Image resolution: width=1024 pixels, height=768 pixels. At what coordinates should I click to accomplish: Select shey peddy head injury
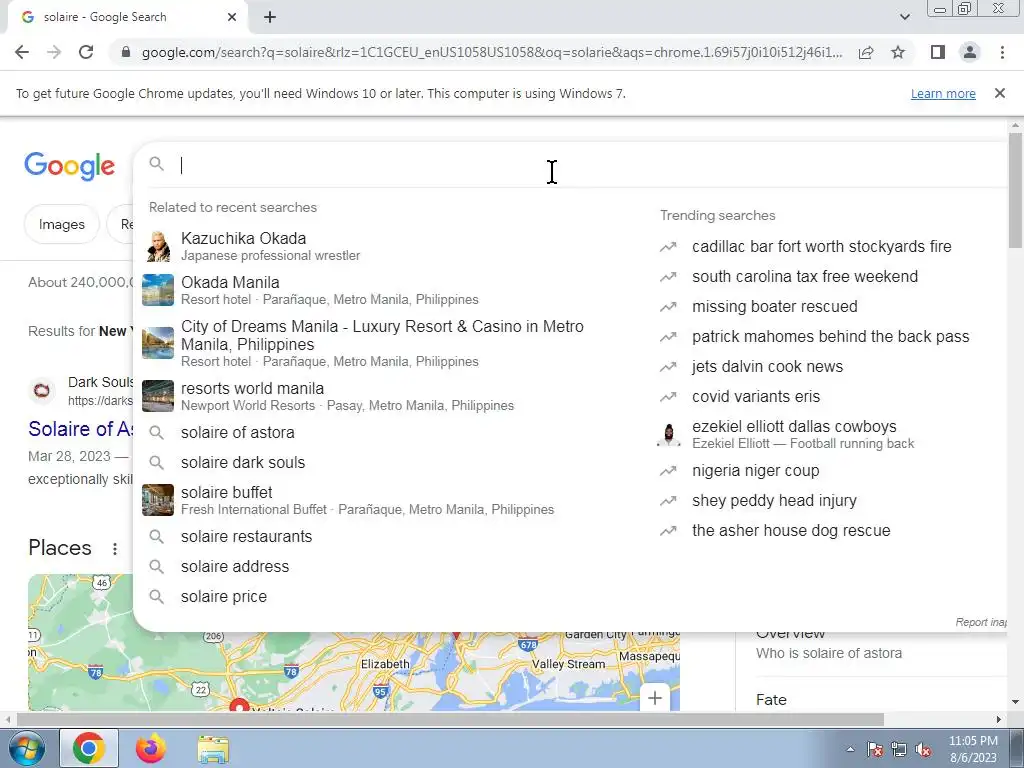point(774,500)
